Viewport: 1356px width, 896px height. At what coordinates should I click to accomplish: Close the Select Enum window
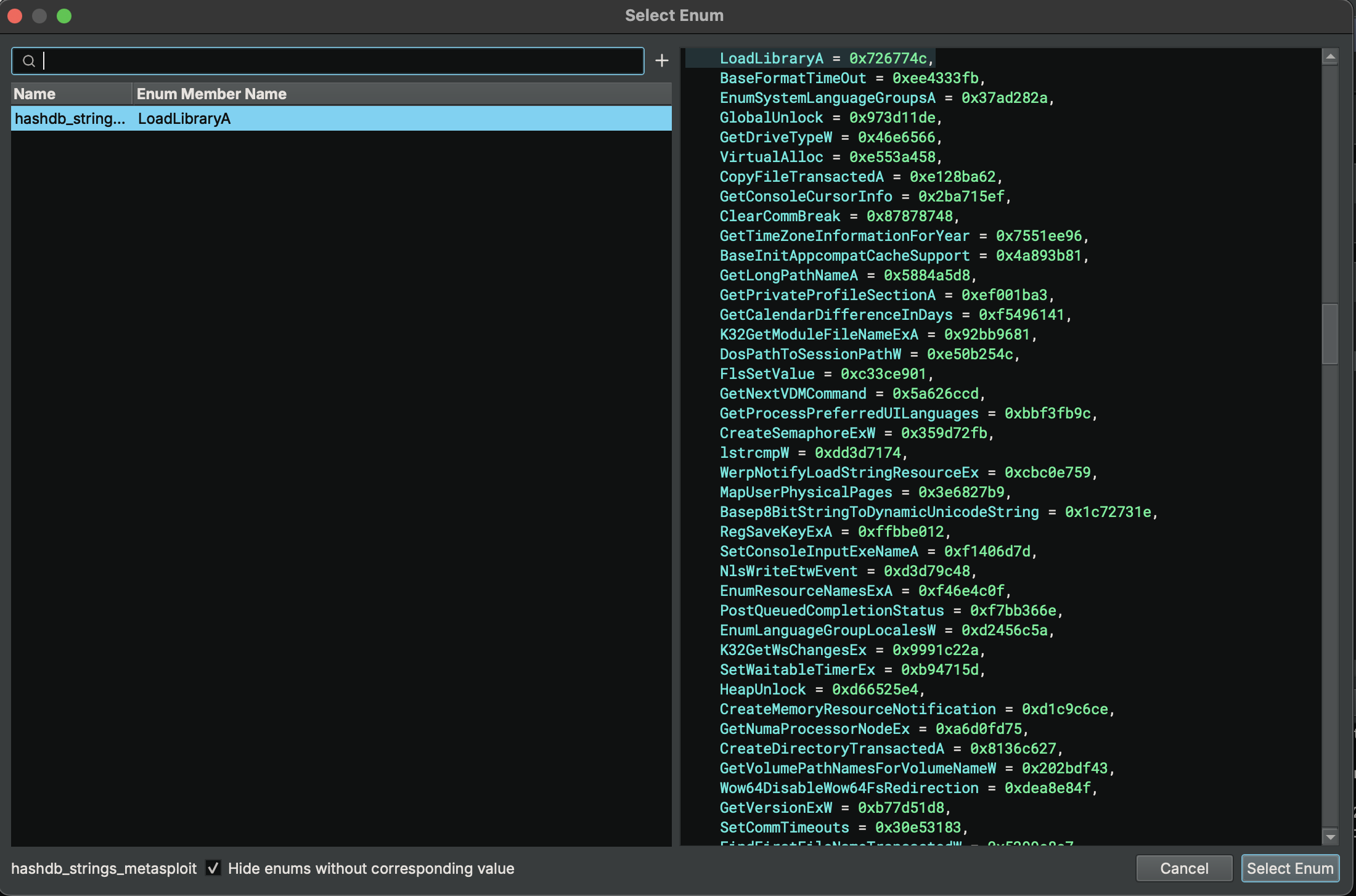pos(15,15)
